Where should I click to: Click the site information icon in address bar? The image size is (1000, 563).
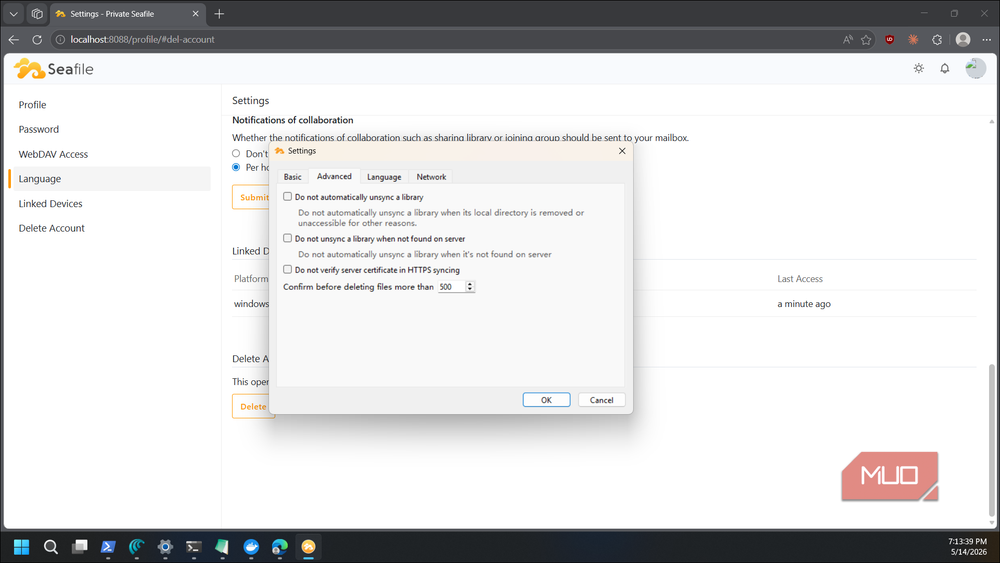60,40
